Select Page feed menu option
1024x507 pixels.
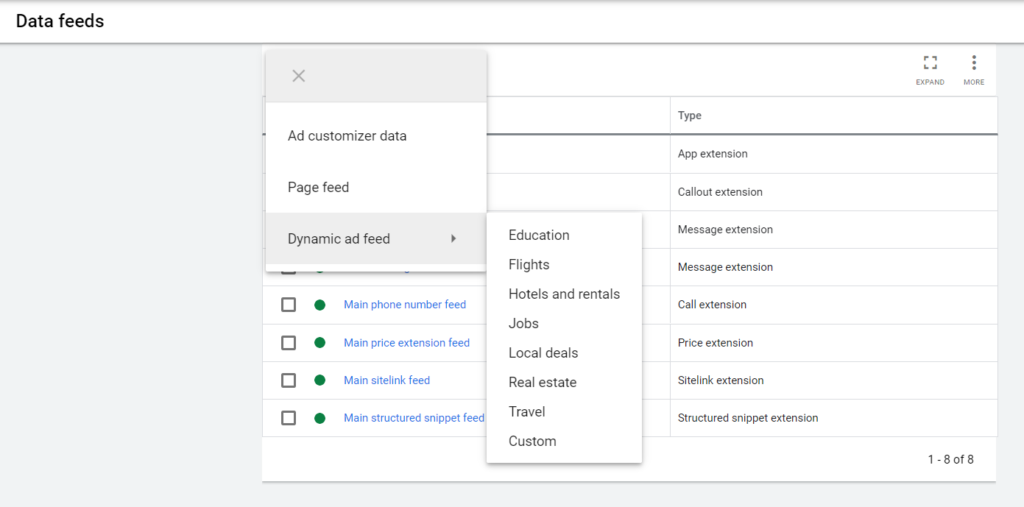(318, 187)
